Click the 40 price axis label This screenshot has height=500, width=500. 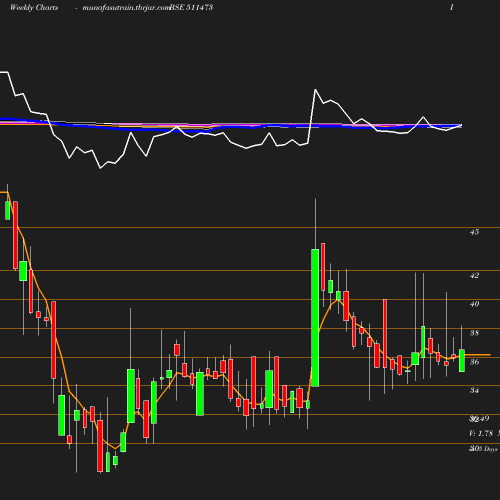pyautogui.click(x=474, y=304)
